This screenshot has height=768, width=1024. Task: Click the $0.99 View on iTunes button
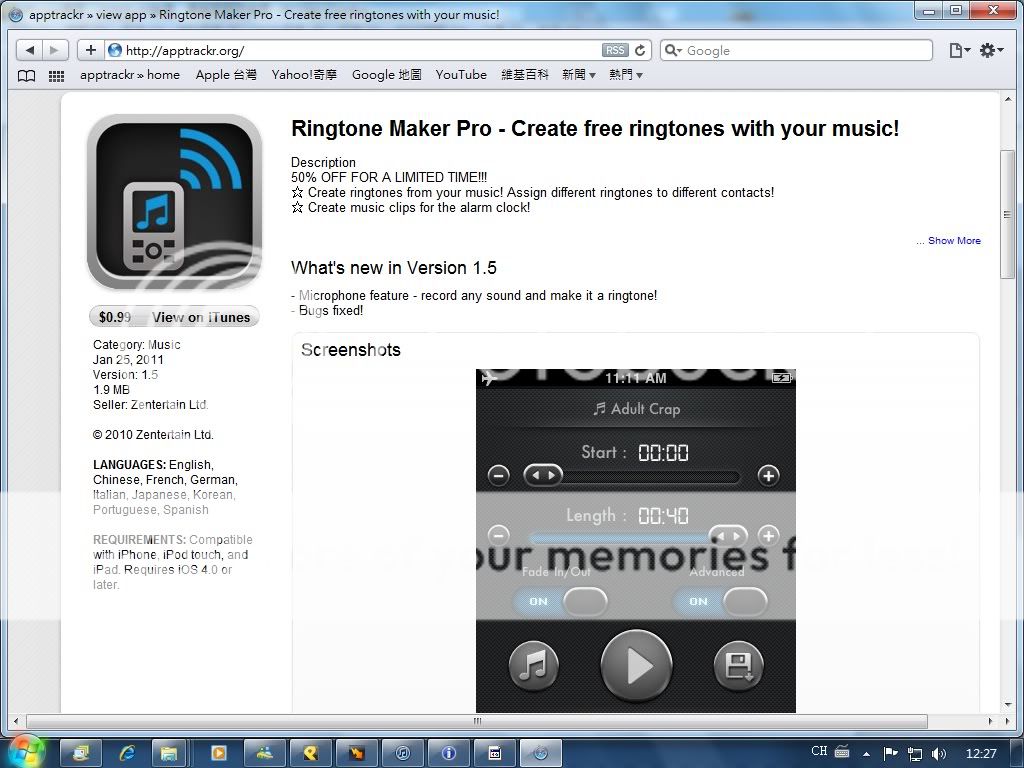click(174, 317)
